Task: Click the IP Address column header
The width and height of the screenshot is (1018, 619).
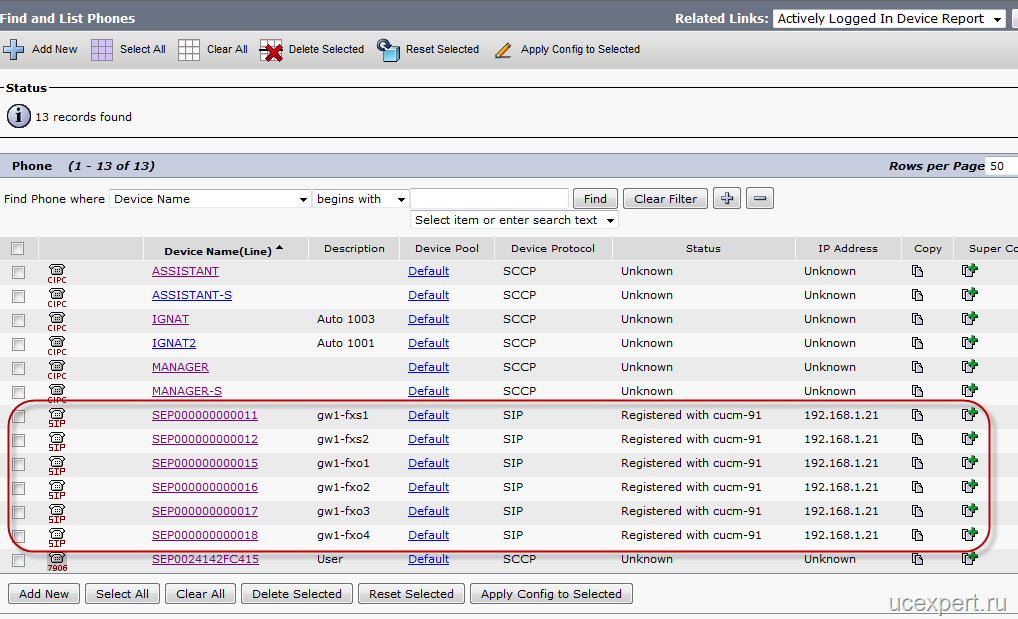Action: pyautogui.click(x=847, y=249)
